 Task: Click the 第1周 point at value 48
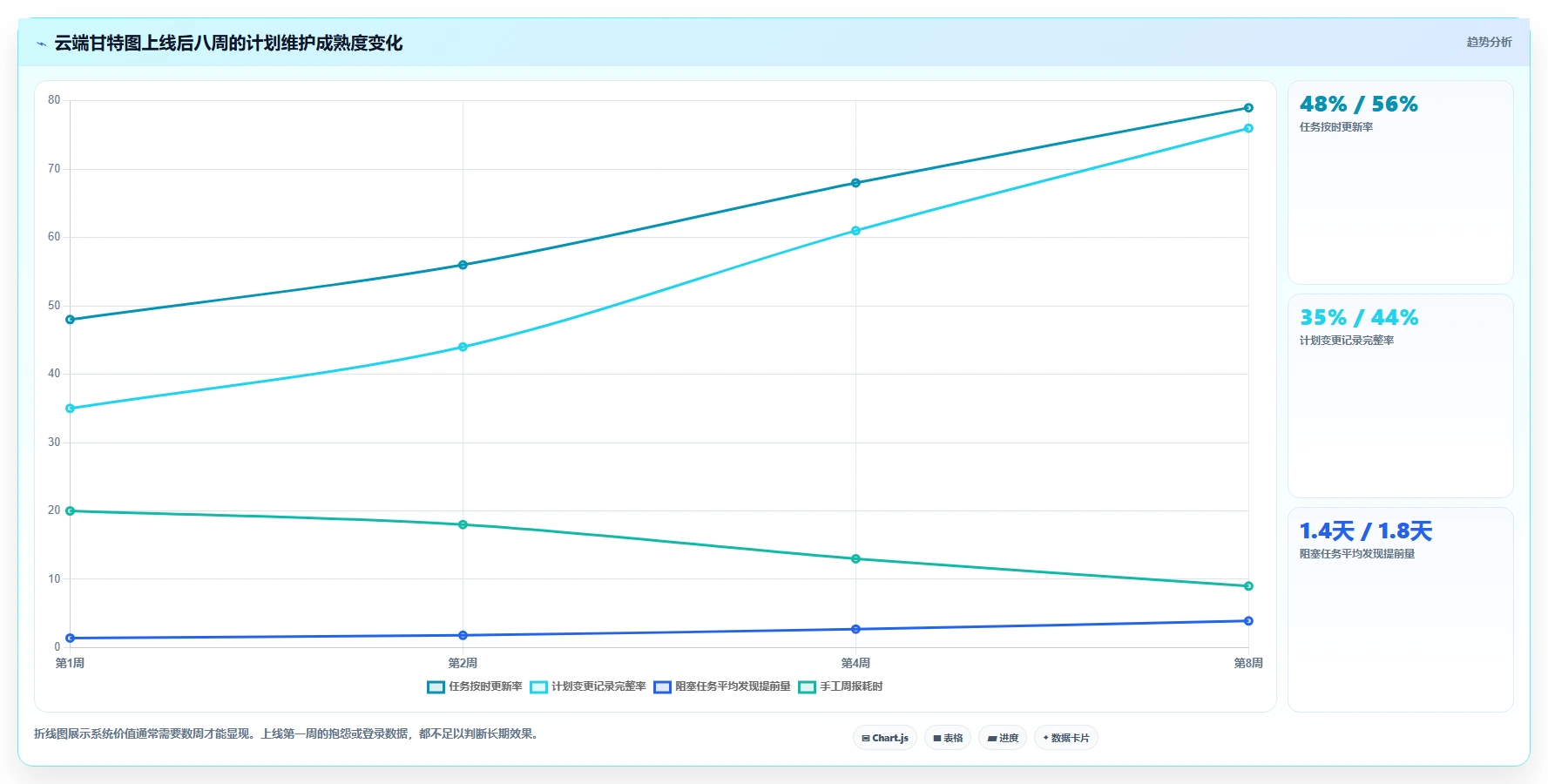coord(71,320)
